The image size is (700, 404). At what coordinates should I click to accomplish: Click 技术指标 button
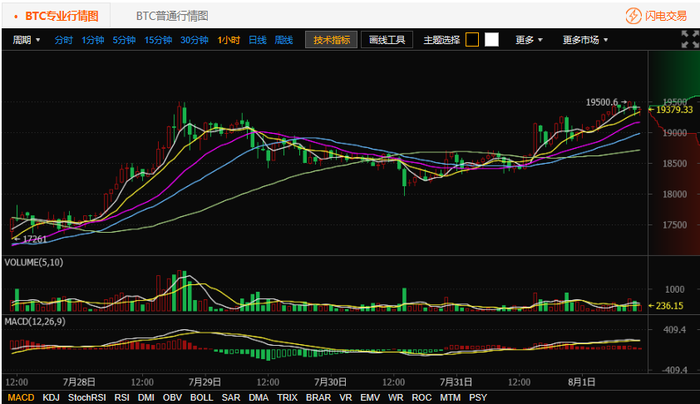pos(331,40)
